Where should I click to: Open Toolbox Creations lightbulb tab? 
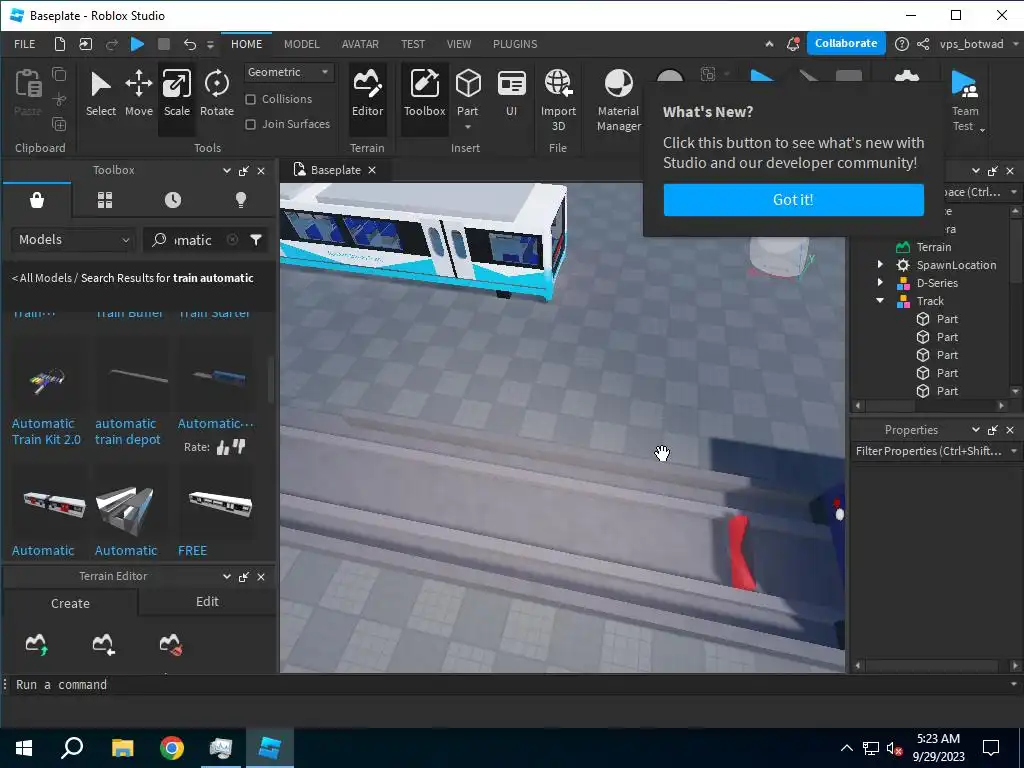tap(240, 200)
